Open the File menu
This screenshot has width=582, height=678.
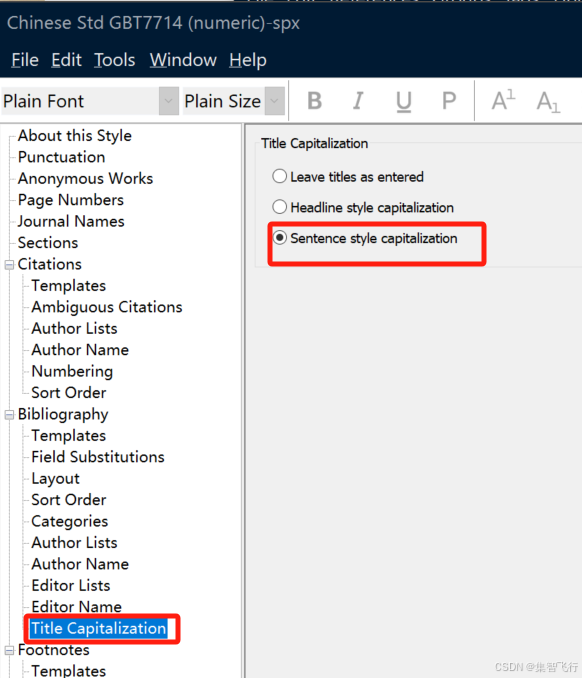pos(25,60)
